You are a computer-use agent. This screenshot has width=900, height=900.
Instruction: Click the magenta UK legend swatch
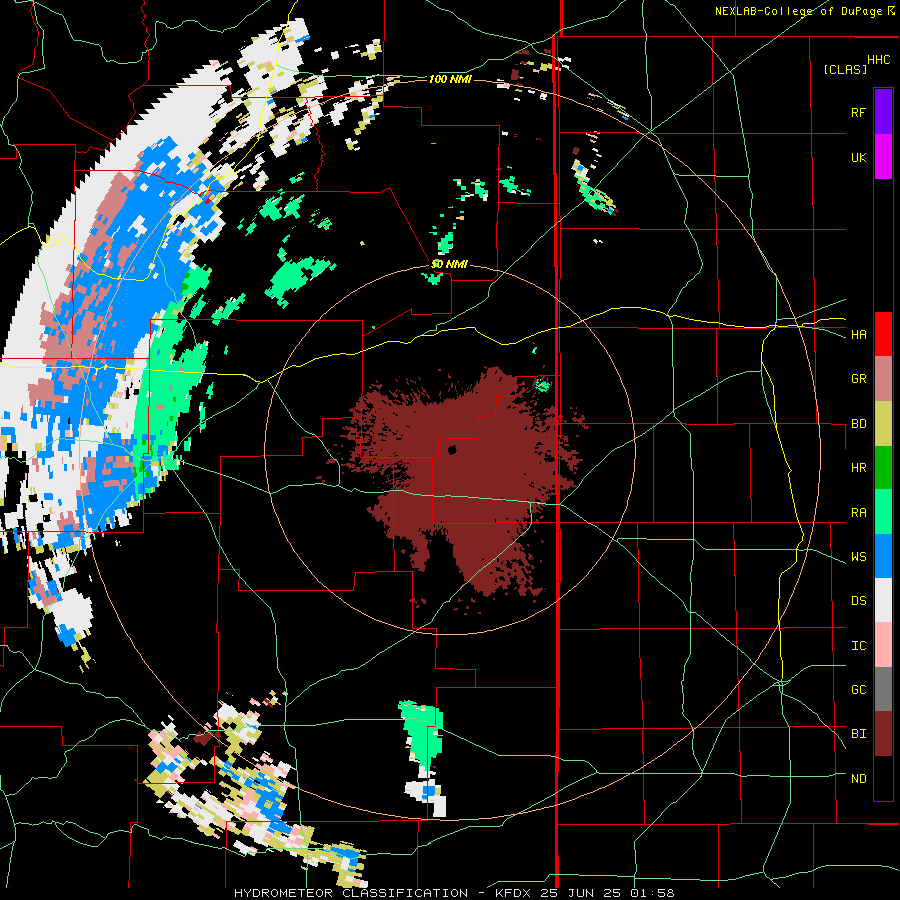[x=883, y=157]
